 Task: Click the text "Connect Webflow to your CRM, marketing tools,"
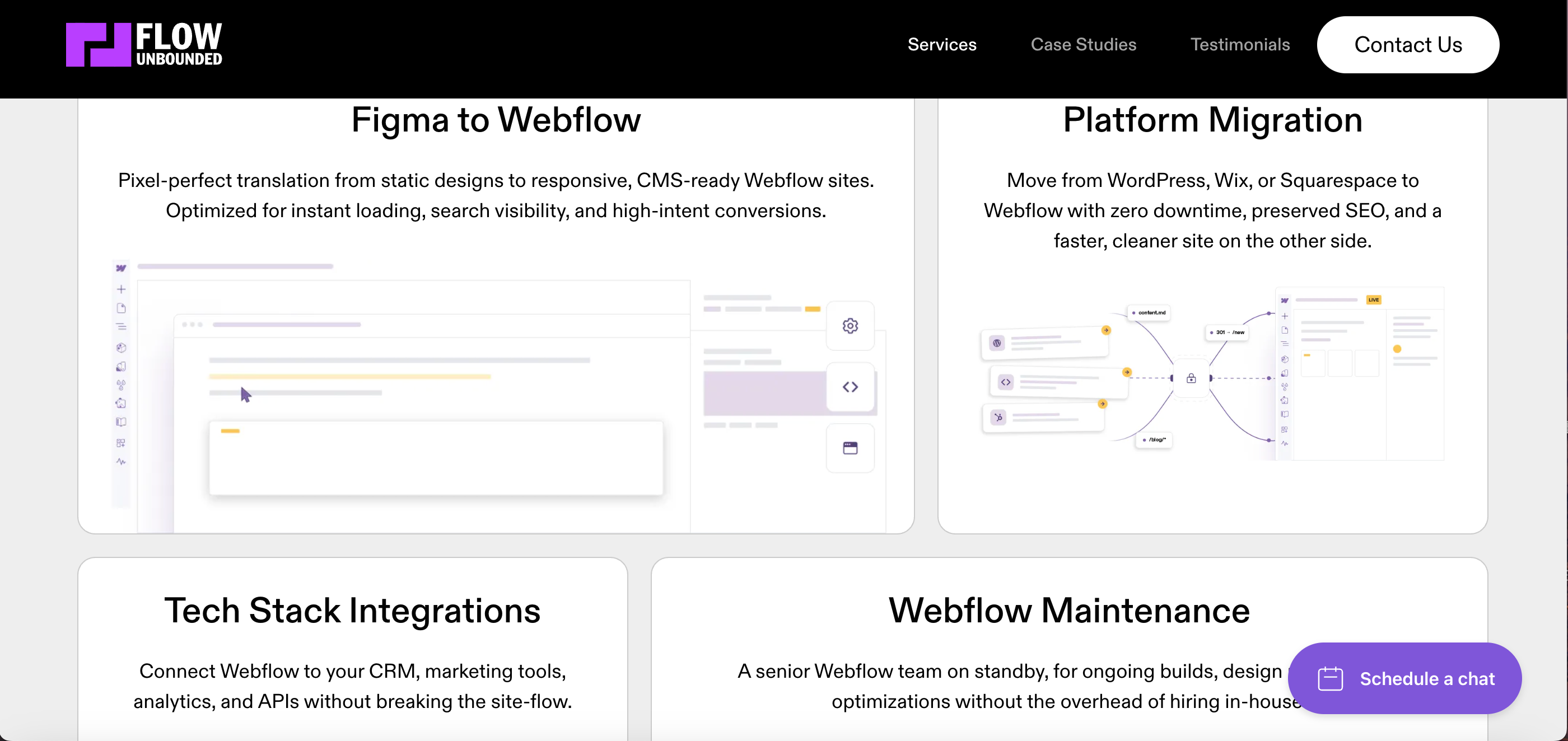tap(352, 671)
